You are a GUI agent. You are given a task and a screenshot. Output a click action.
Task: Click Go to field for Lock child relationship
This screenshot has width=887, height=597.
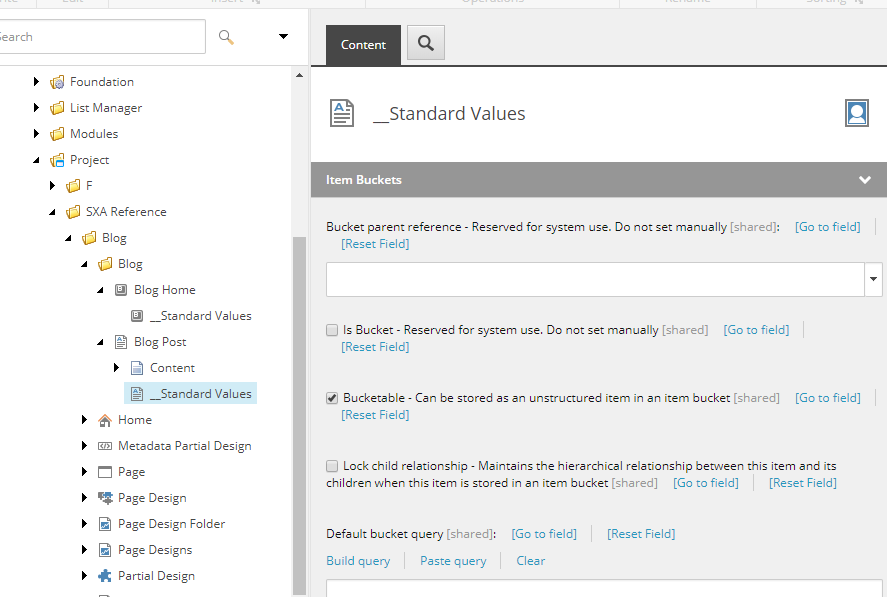click(706, 483)
